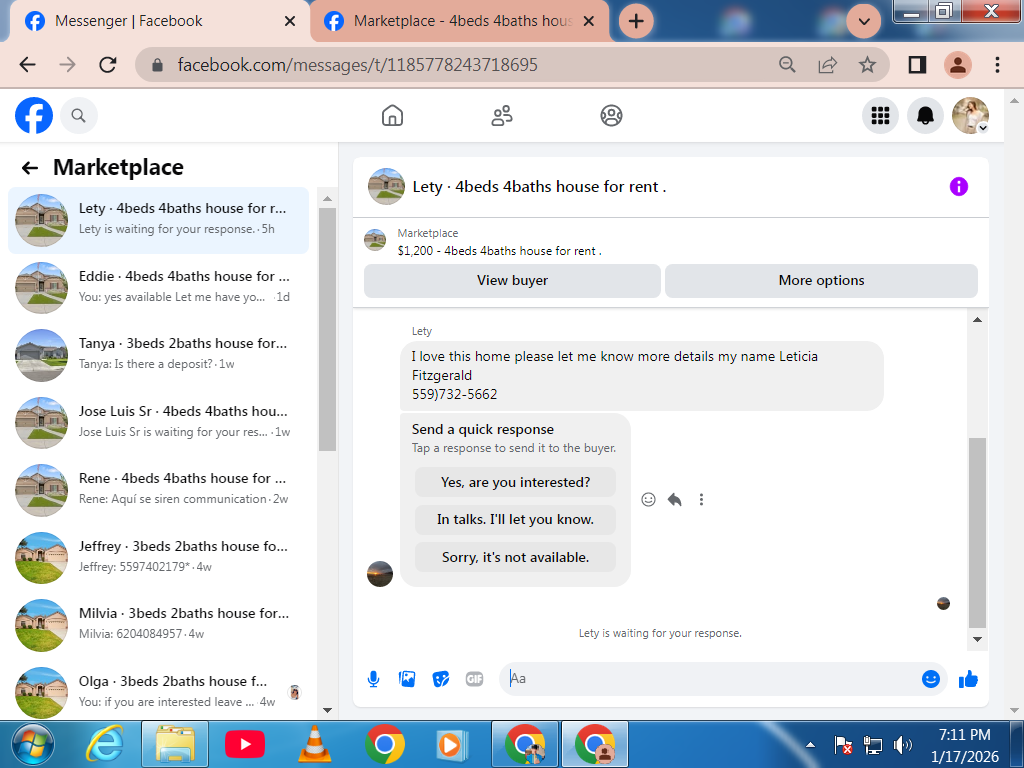Screen dimensions: 1024x768
Task: Open the Notifications bell icon
Action: click(x=925, y=116)
